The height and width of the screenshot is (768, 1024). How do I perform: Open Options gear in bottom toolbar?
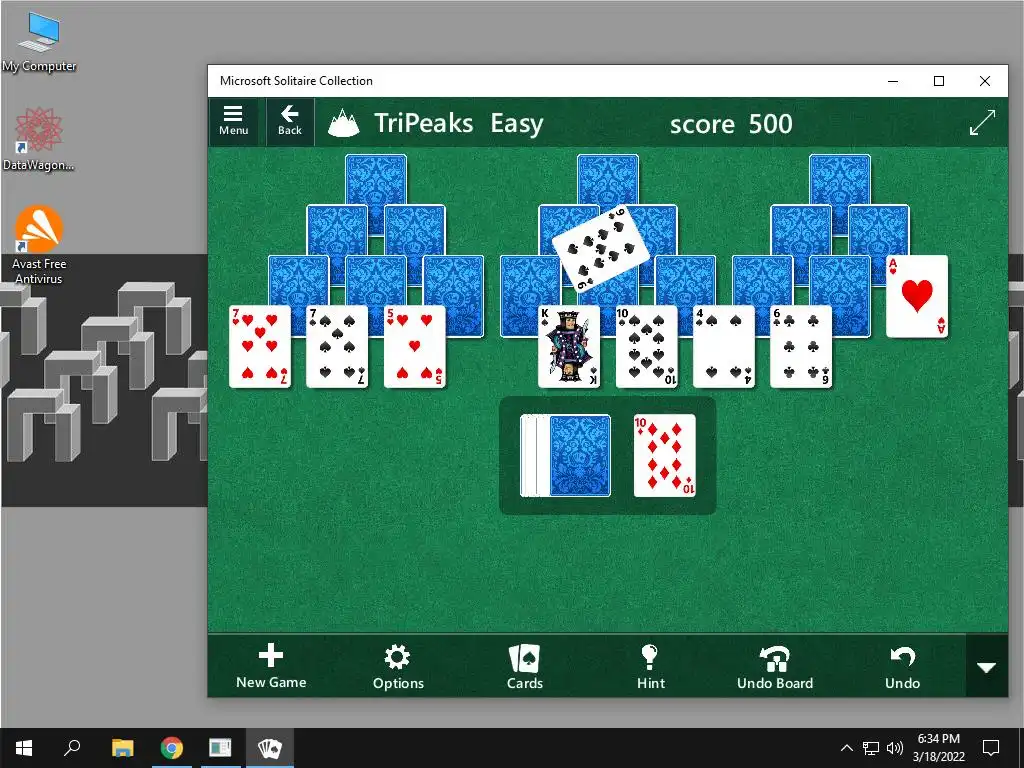click(398, 667)
